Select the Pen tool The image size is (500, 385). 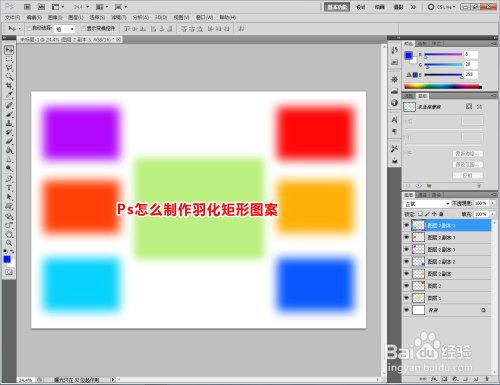click(x=9, y=179)
